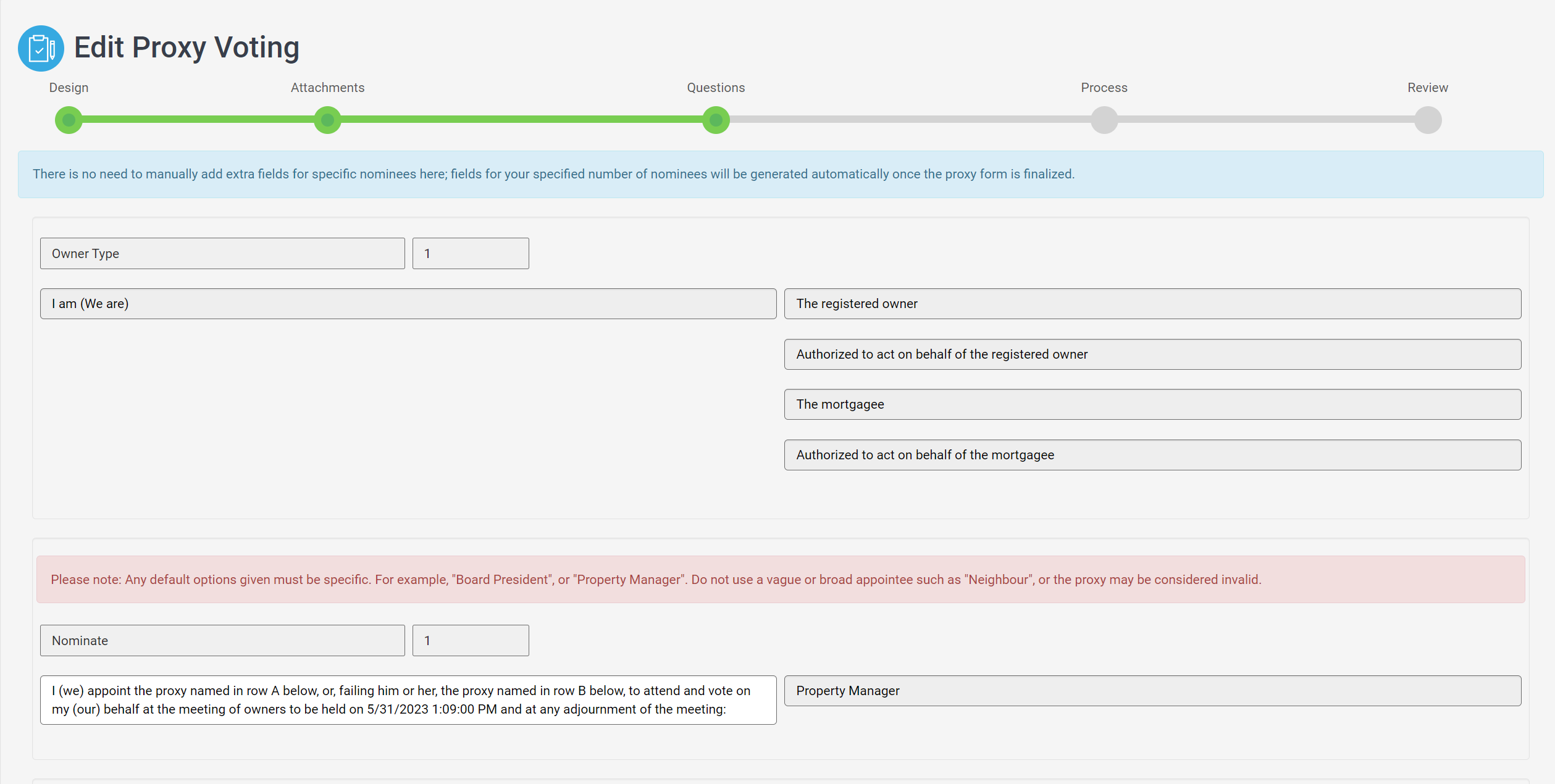This screenshot has width=1555, height=784.
Task: Click the blue nominees information banner
Action: tap(781, 175)
